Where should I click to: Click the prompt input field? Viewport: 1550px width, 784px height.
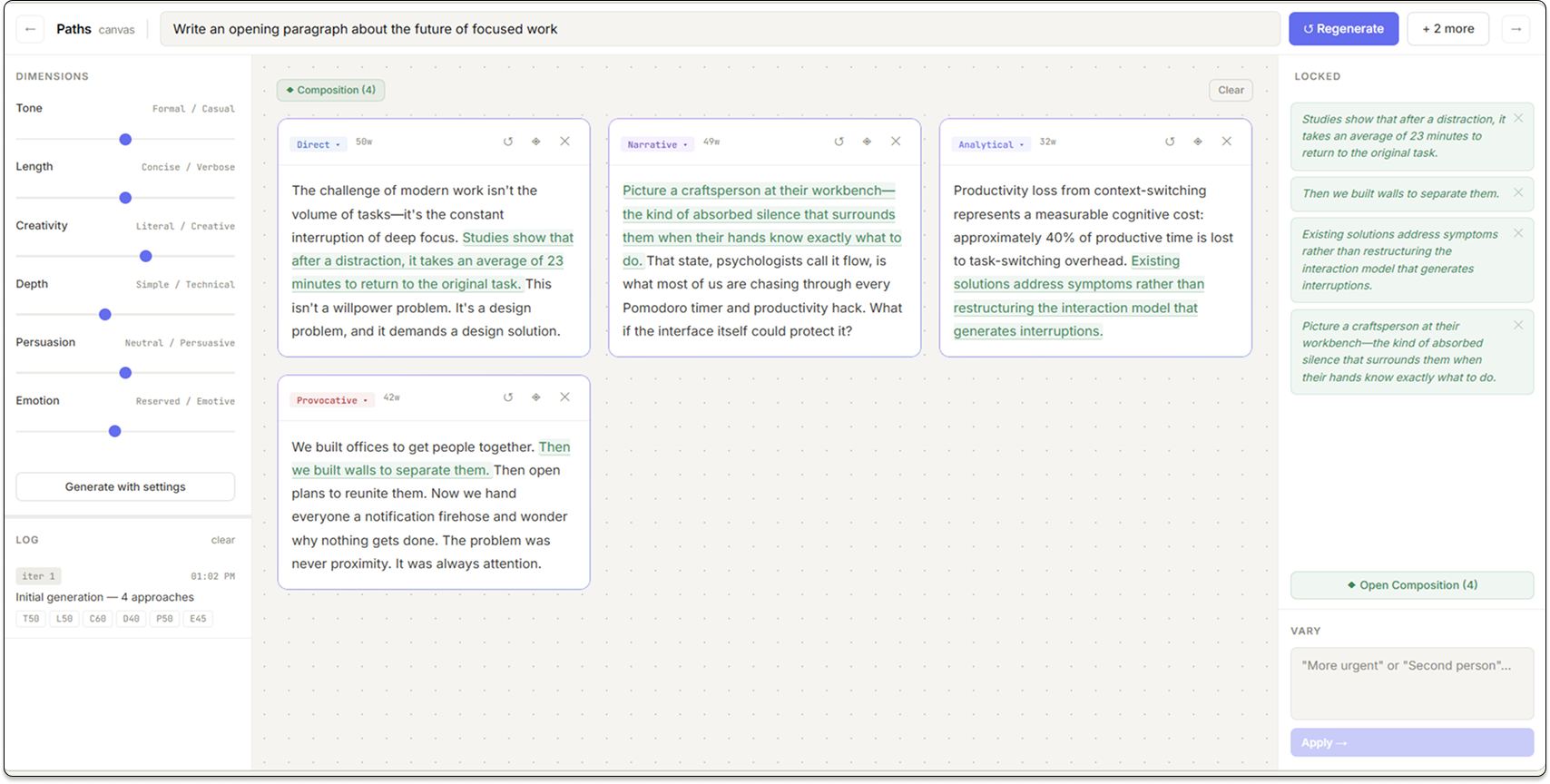tap(720, 29)
